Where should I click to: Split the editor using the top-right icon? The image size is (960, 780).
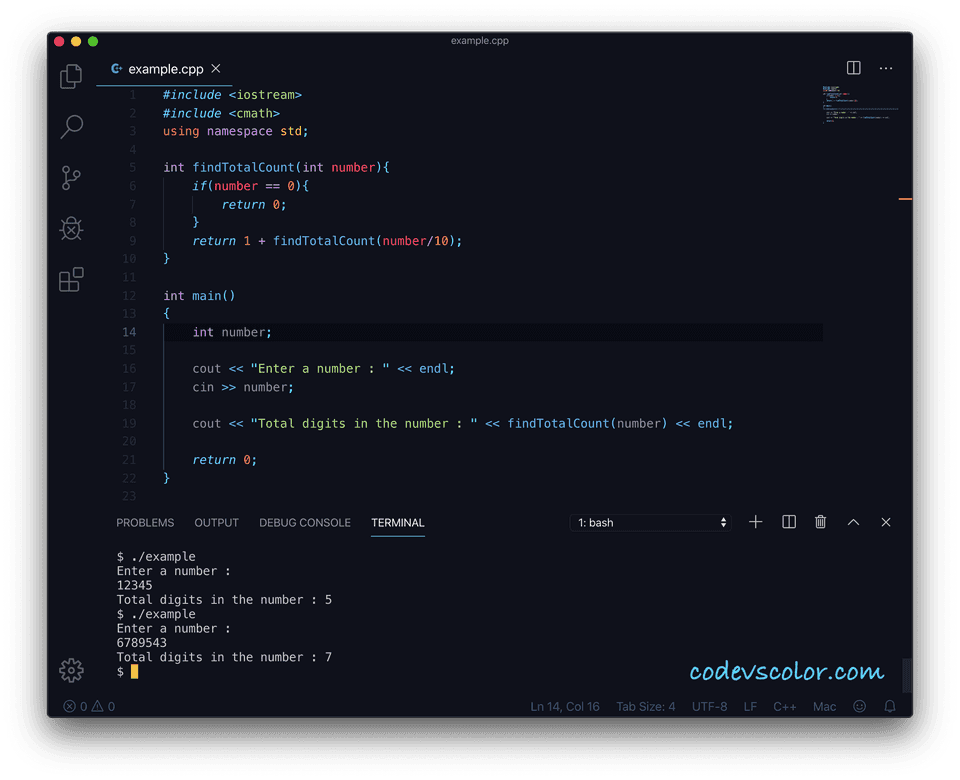853,68
